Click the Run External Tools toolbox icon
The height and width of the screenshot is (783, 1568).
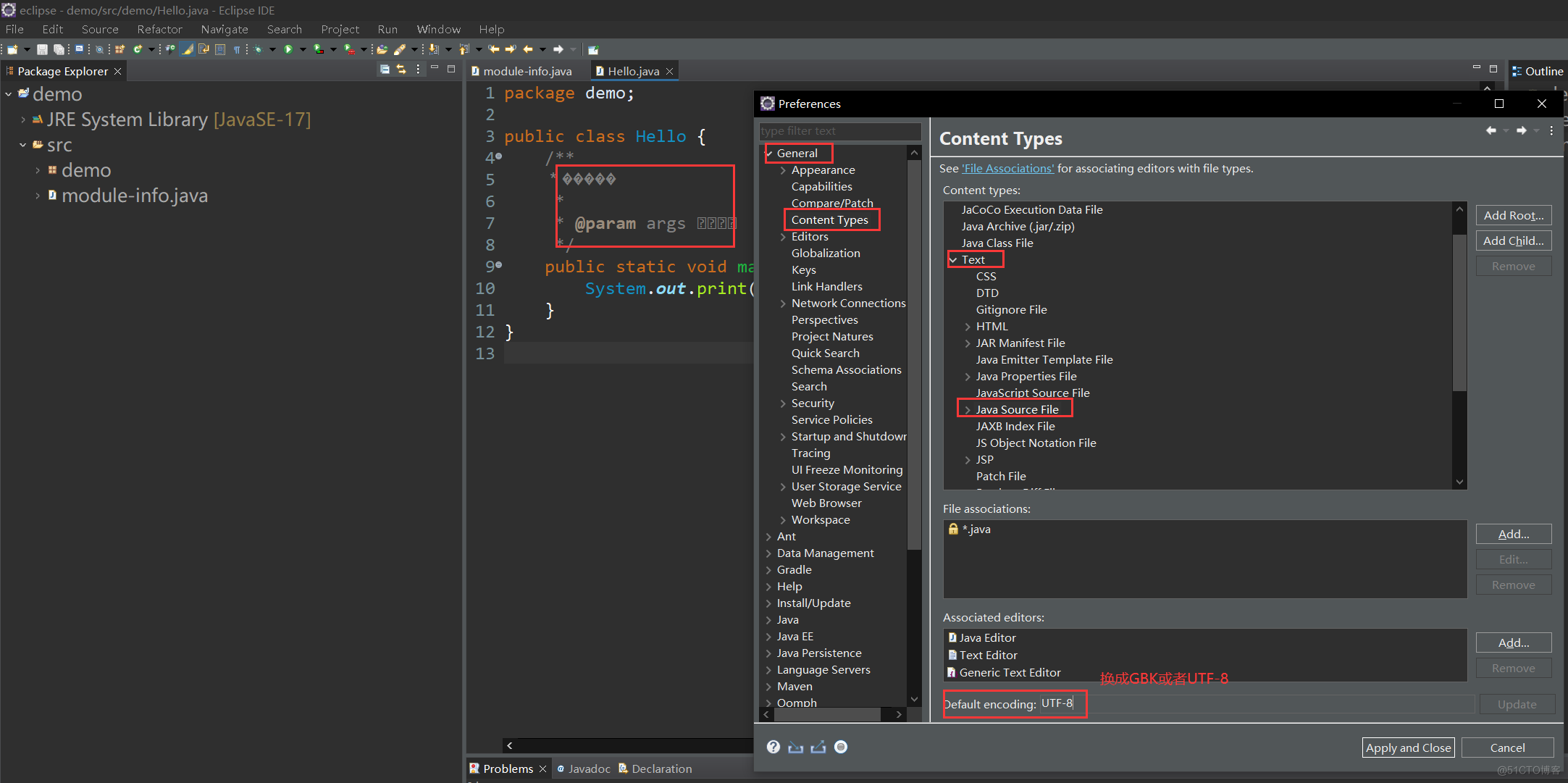(348, 49)
